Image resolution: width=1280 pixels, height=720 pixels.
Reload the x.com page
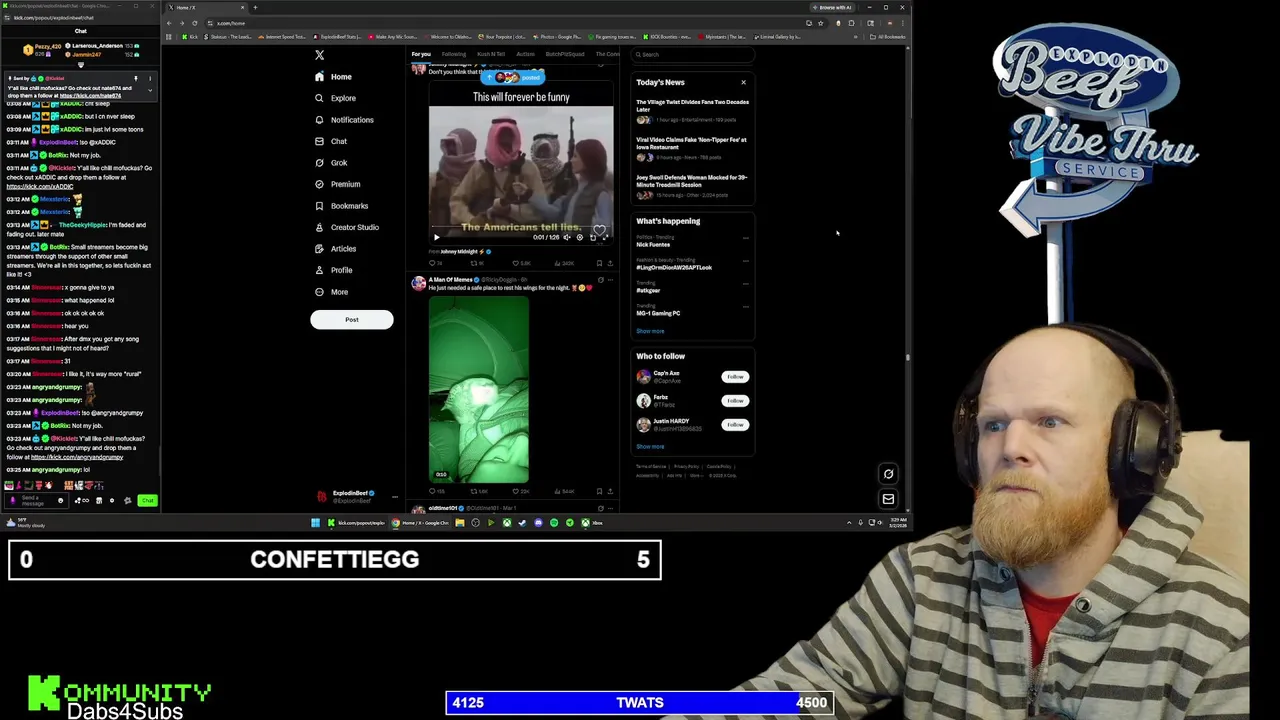tap(194, 23)
